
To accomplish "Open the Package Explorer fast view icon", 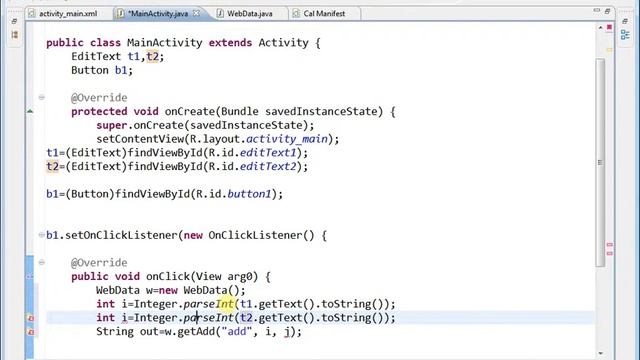I will [x=15, y=35].
